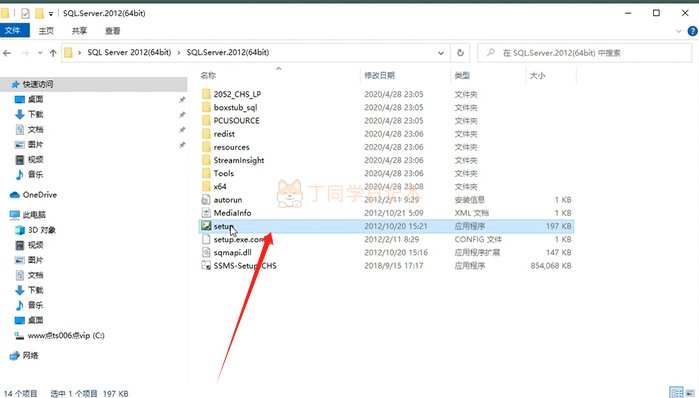
Task: Click the refresh button in address bar
Action: pyautogui.click(x=460, y=53)
